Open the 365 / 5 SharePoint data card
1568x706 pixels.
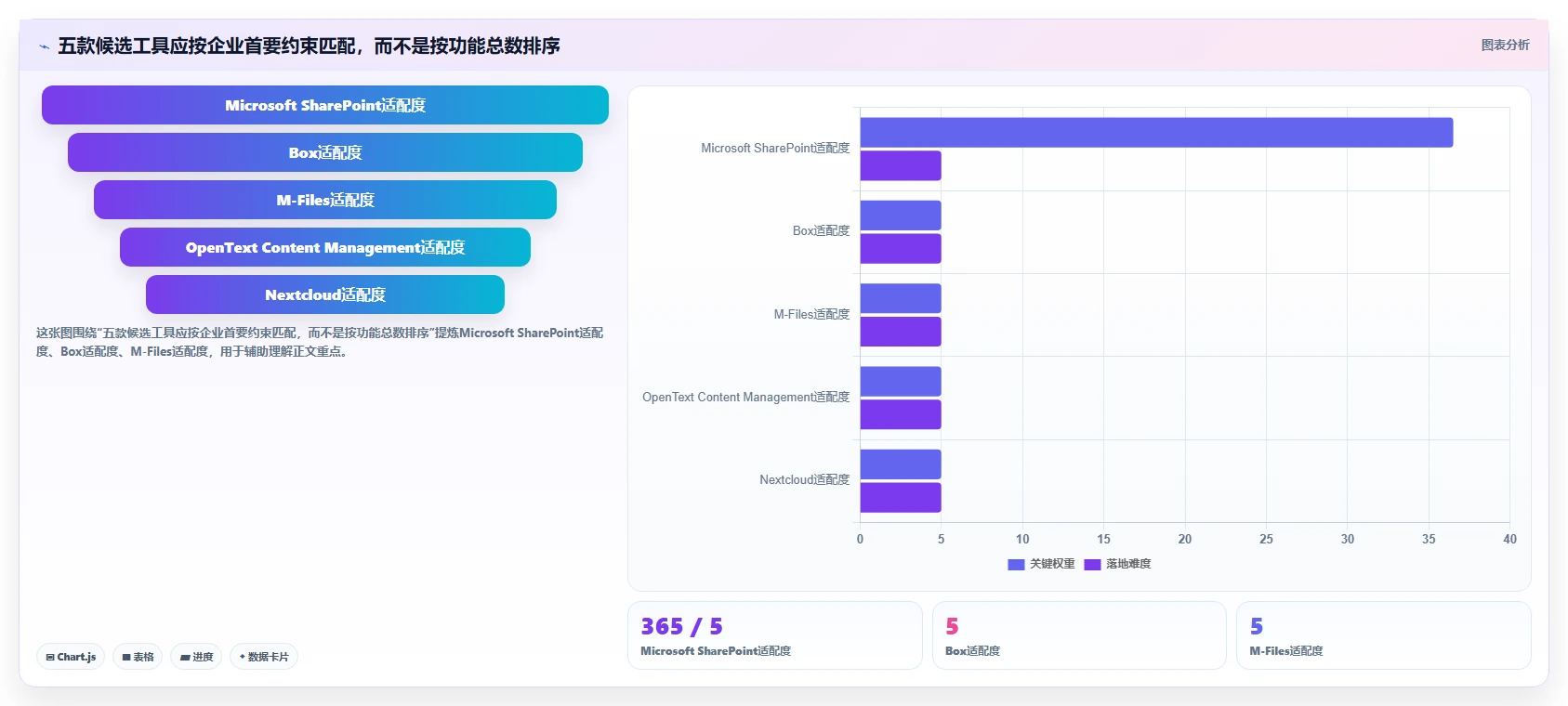pos(775,635)
